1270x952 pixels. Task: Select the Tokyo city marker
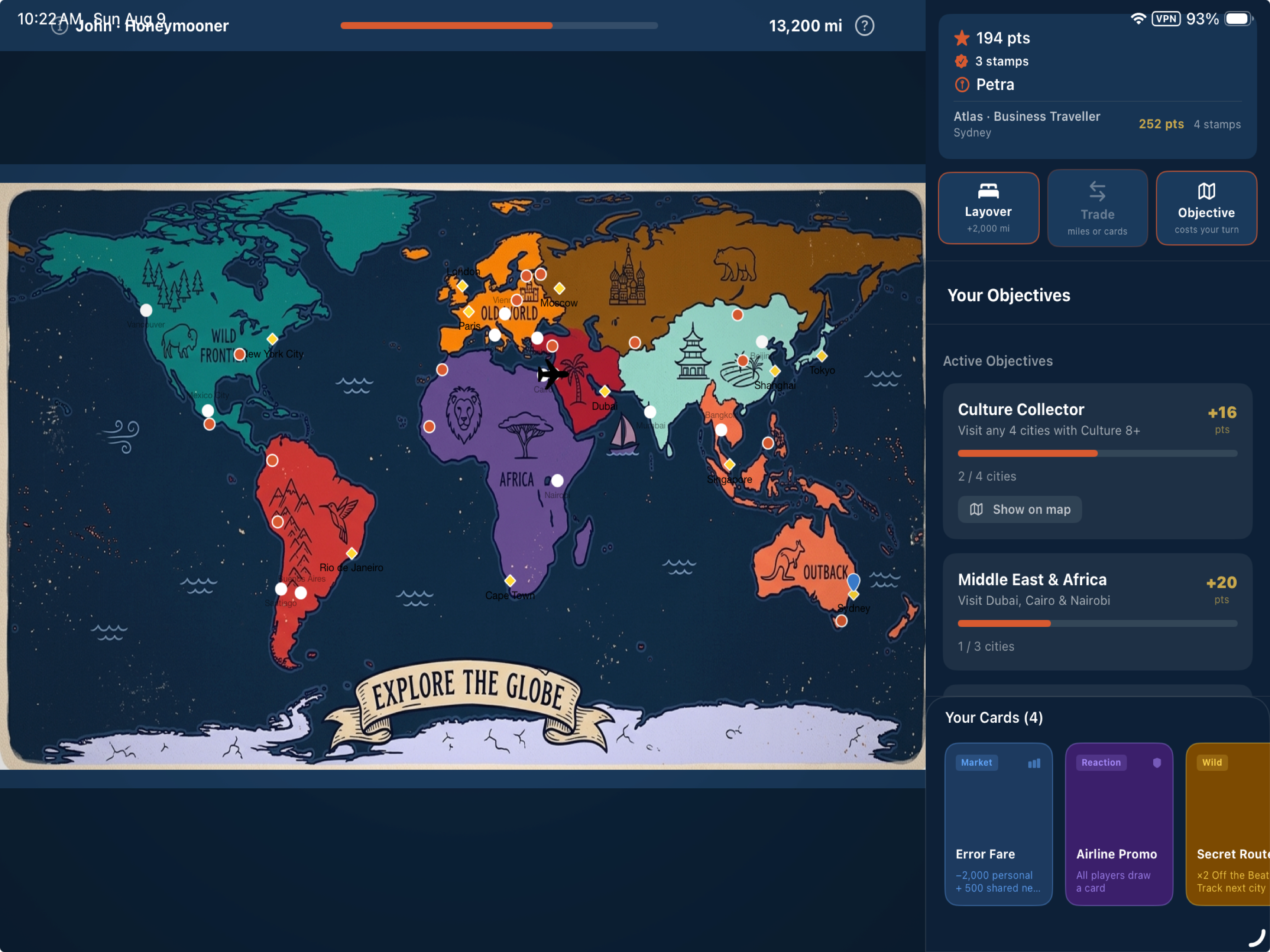pos(822,357)
